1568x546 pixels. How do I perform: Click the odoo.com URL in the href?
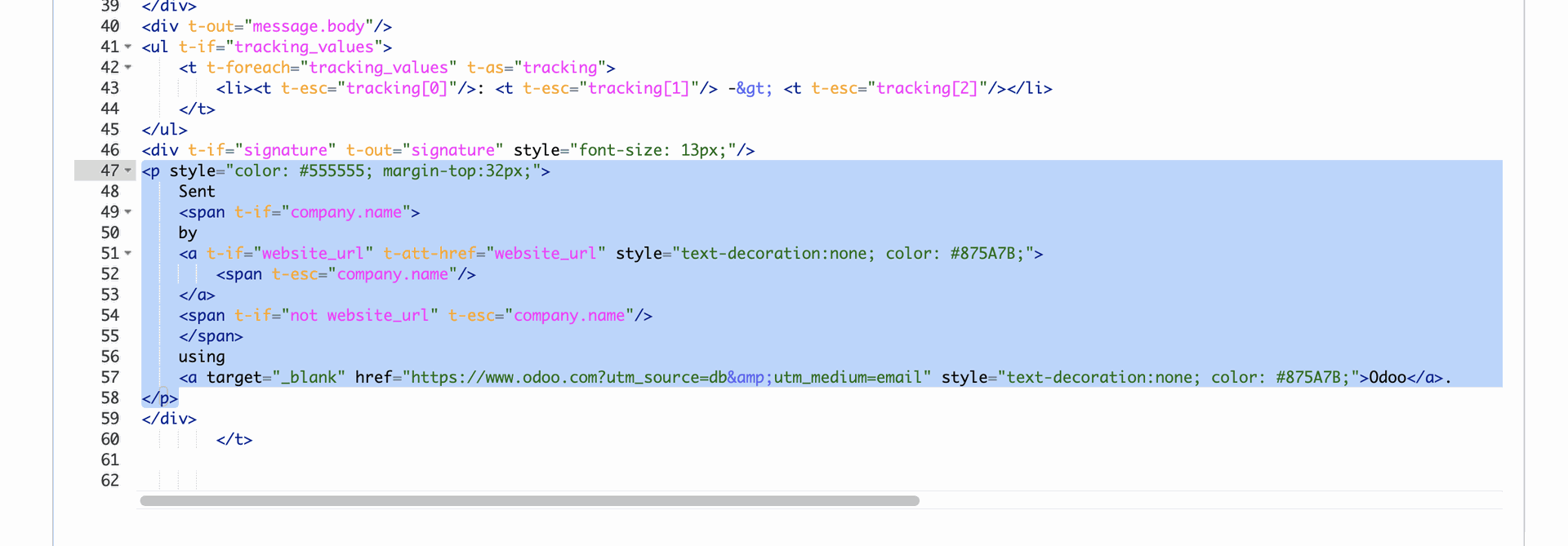[x=667, y=377]
